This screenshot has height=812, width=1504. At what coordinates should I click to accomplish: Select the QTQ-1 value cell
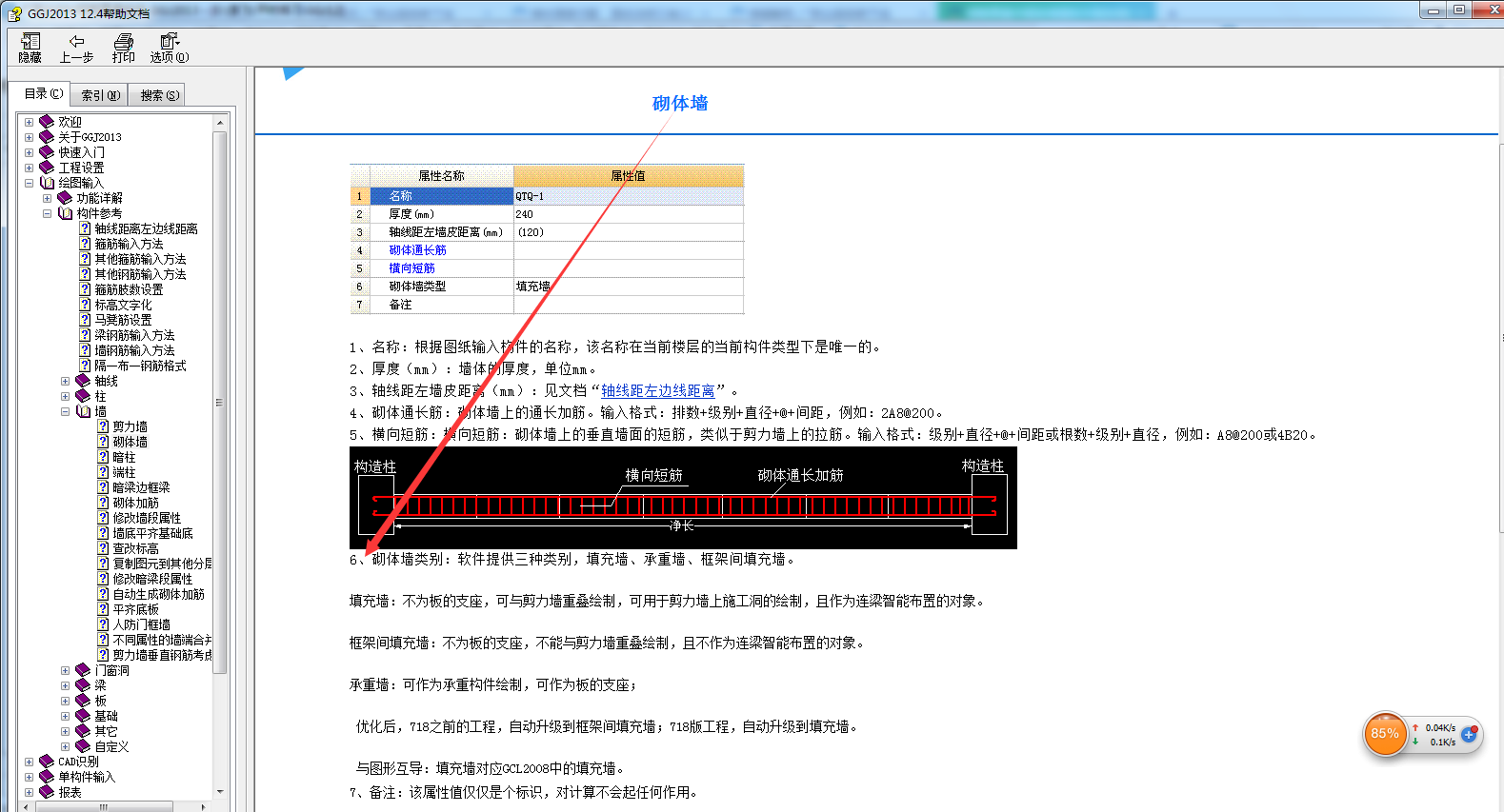tap(629, 196)
